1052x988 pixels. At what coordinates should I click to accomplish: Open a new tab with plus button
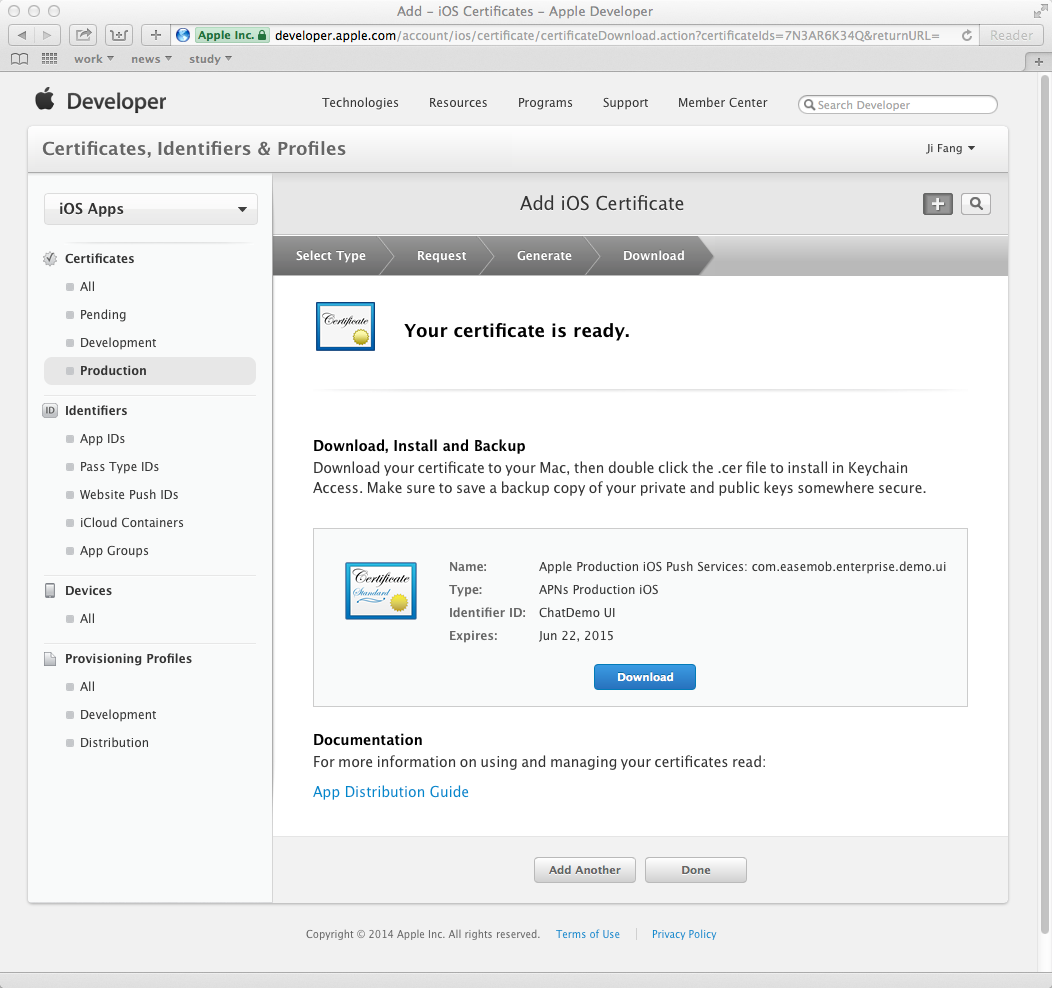[x=1039, y=62]
